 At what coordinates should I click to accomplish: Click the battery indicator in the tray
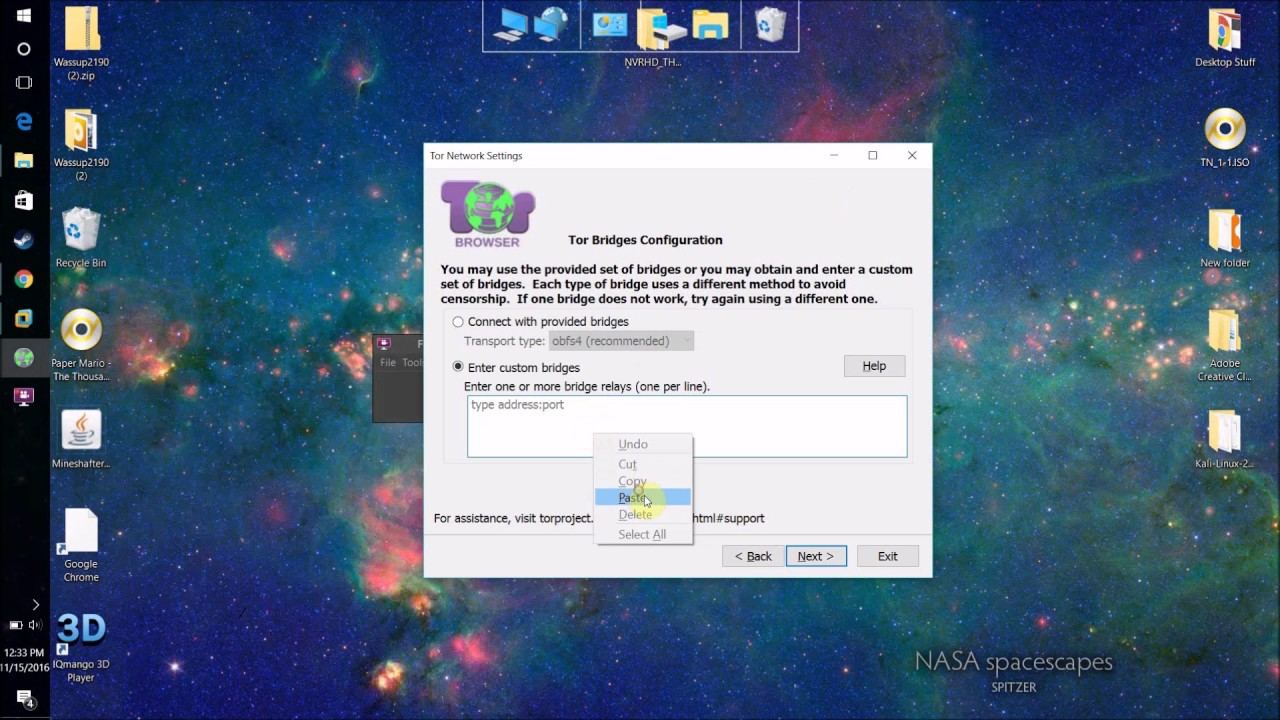(x=16, y=625)
